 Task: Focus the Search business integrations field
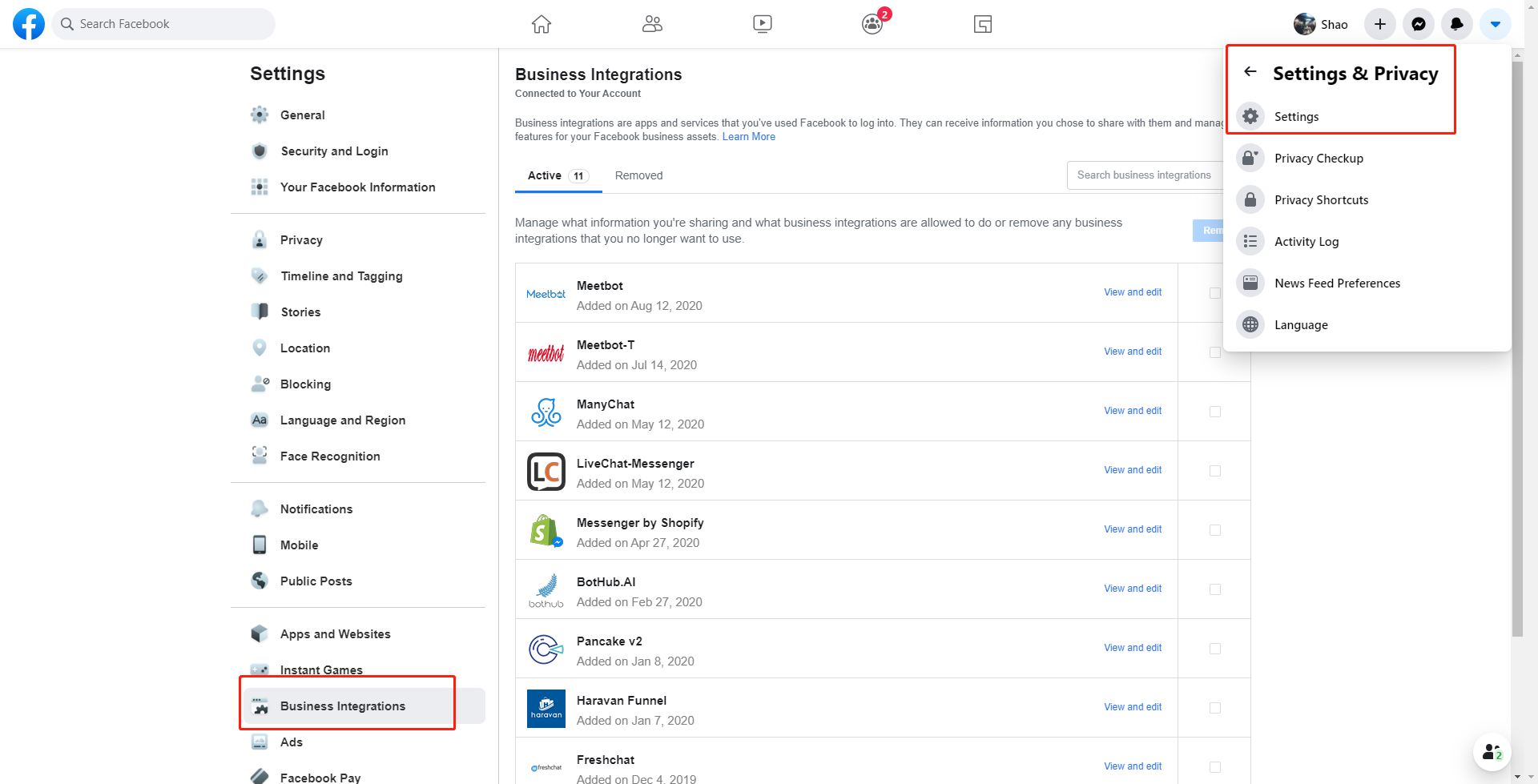click(1146, 175)
